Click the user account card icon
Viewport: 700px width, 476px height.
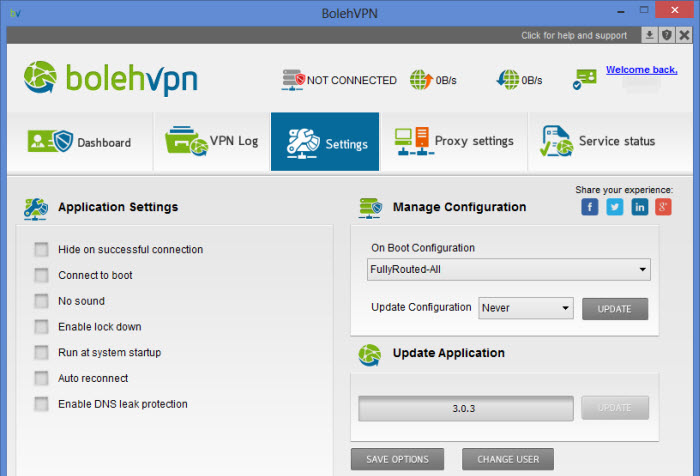click(x=584, y=79)
